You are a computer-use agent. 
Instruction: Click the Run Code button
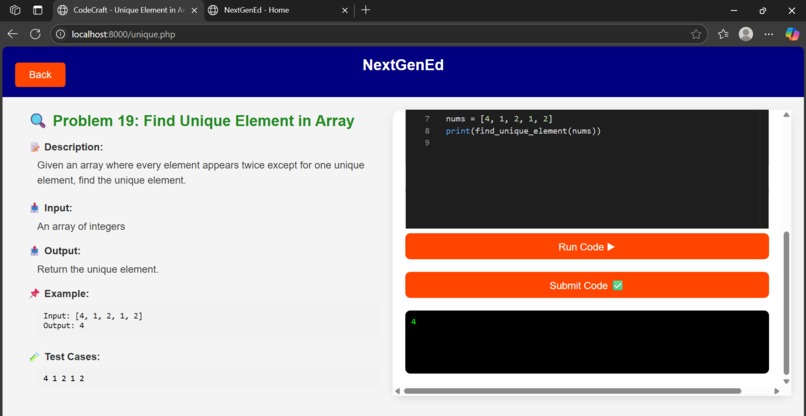click(587, 246)
